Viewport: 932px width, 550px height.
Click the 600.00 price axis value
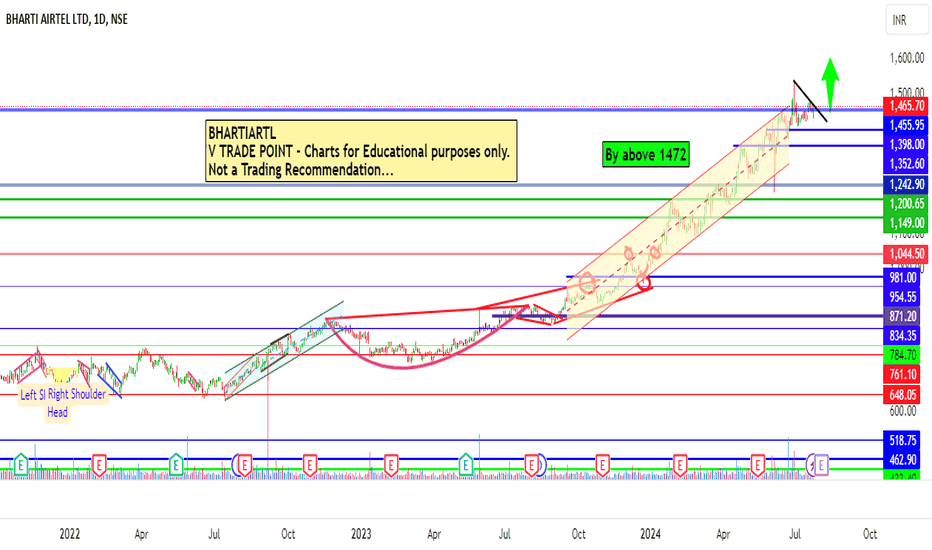(903, 411)
